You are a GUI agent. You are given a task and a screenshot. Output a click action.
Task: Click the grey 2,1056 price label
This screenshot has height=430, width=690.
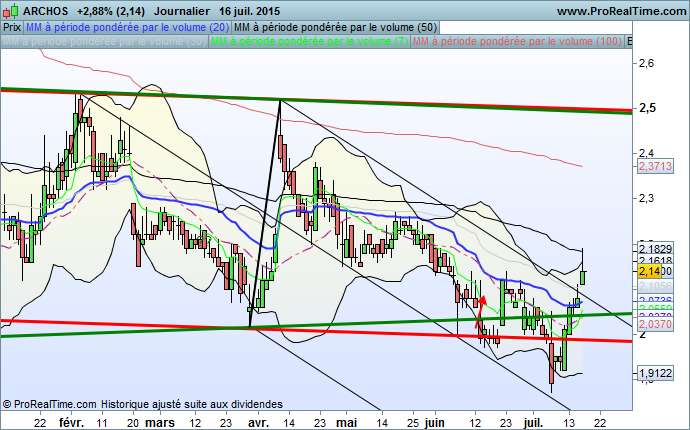click(x=655, y=287)
